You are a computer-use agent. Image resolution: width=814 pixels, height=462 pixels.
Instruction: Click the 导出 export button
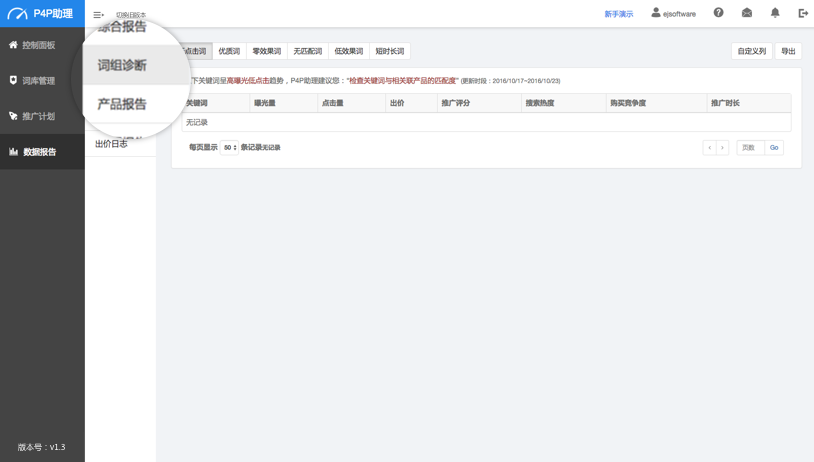tap(788, 51)
